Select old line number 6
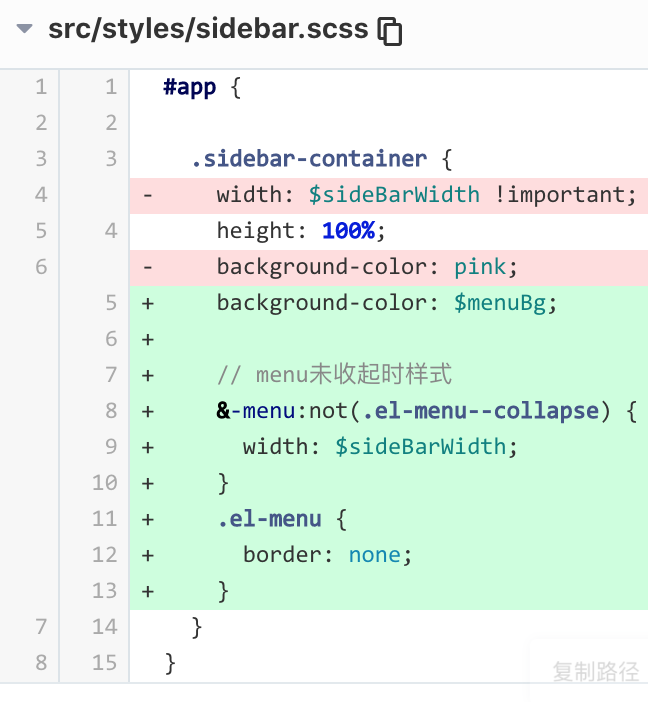The width and height of the screenshot is (648, 702). (x=41, y=267)
